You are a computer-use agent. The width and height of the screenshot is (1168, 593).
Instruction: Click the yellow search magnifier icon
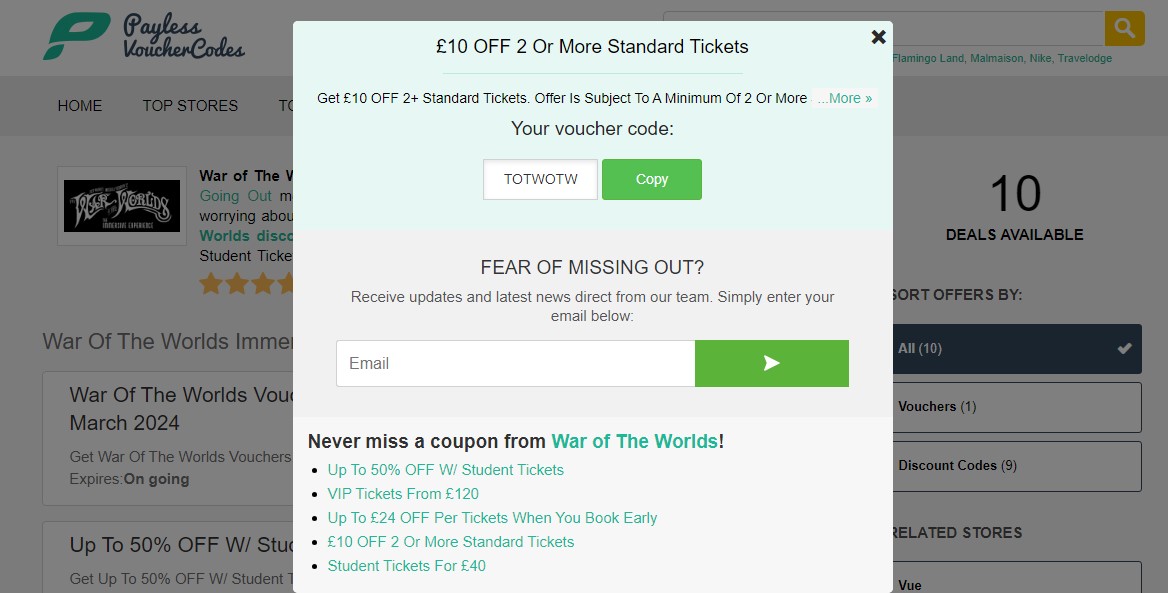tap(1124, 28)
